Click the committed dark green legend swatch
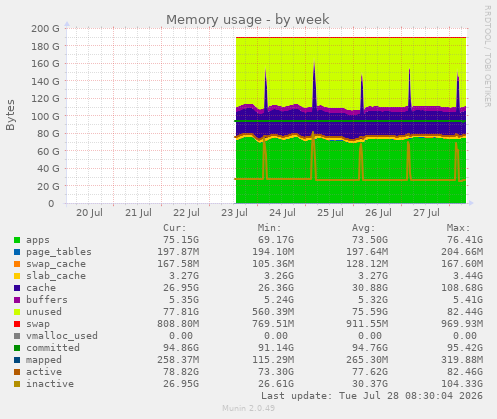The image size is (497, 419). pyautogui.click(x=17, y=348)
